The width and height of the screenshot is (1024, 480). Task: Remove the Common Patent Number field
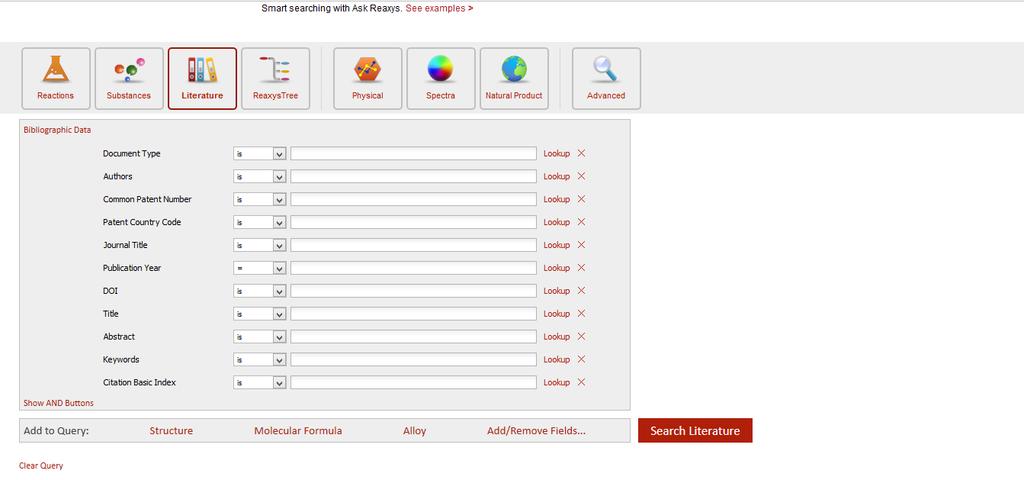[581, 199]
